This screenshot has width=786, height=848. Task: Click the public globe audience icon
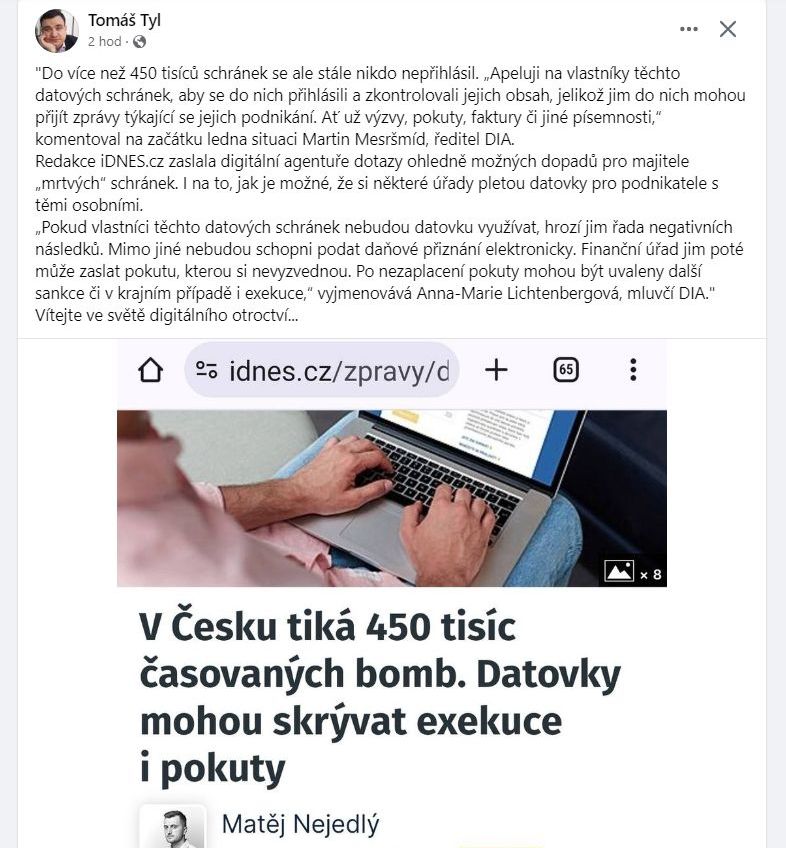pos(139,42)
